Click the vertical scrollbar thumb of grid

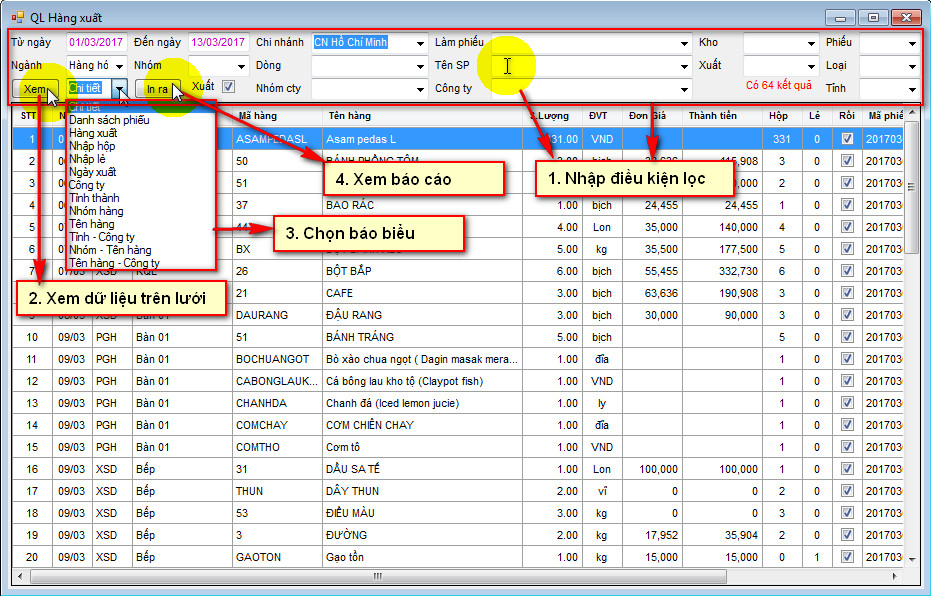coord(911,187)
